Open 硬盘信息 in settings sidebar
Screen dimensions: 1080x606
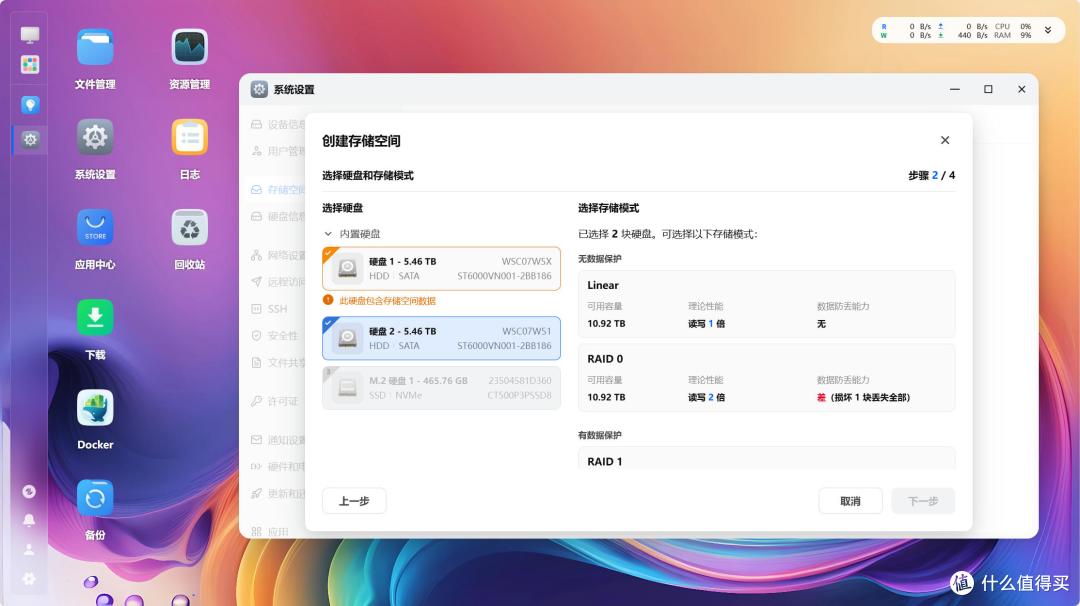[277, 216]
